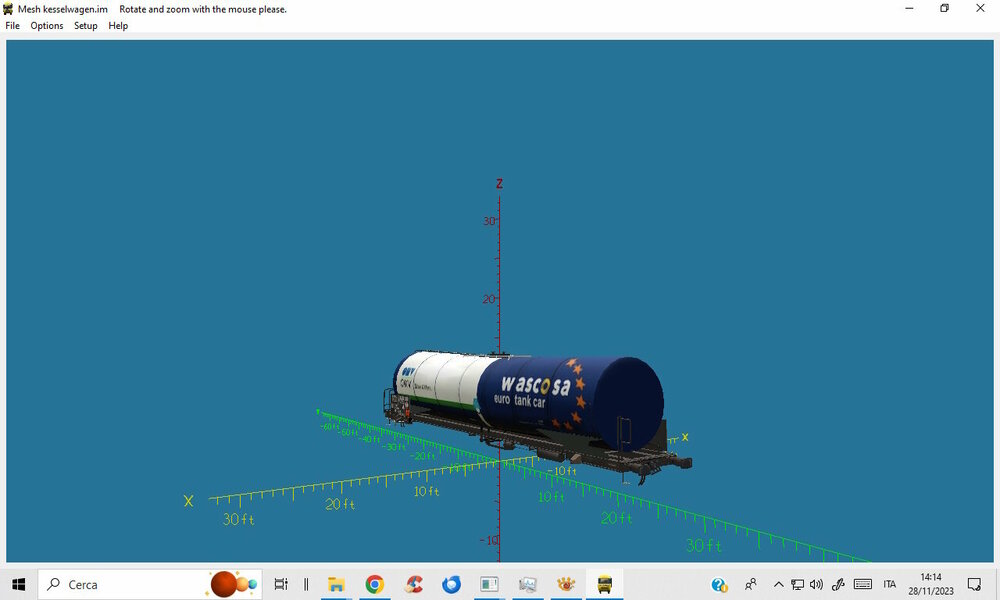
Task: Open the Get Help tray icon
Action: click(x=719, y=584)
